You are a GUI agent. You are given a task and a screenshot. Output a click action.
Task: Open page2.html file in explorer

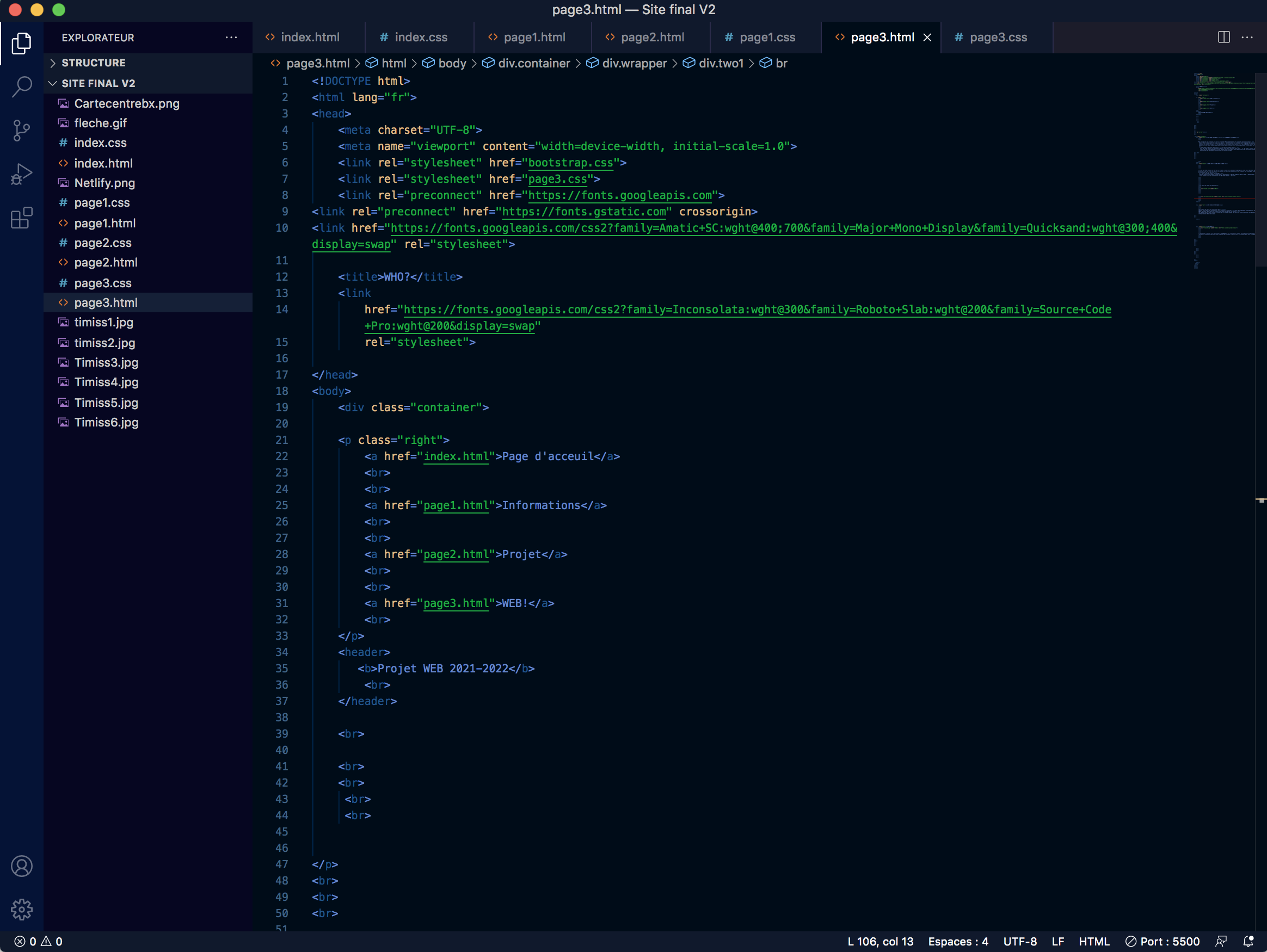[x=148, y=262]
